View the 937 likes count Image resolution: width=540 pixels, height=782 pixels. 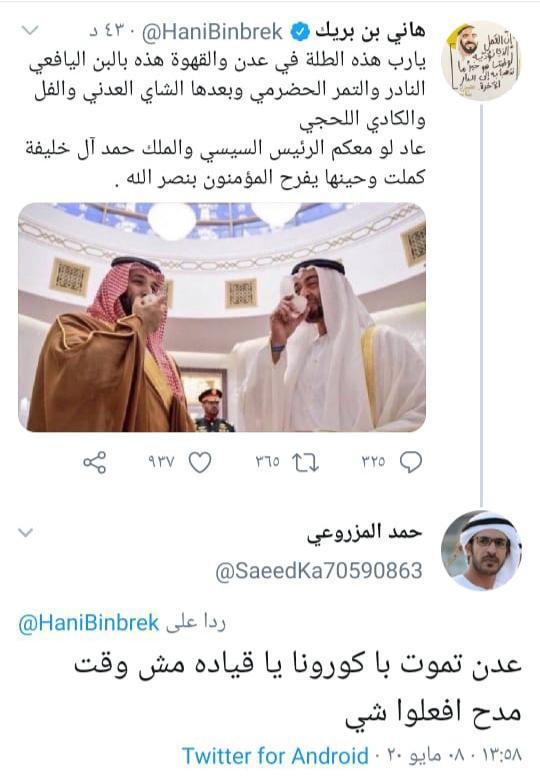[x=161, y=462]
